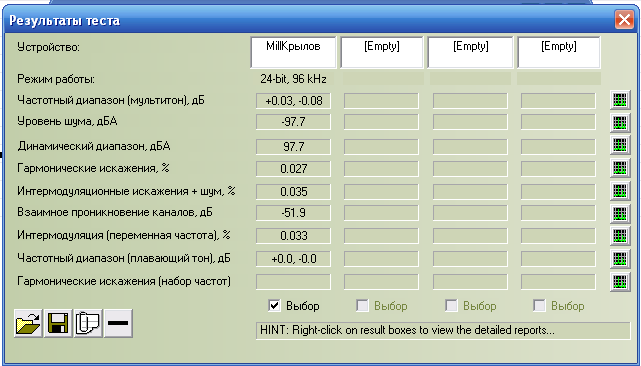Image resolution: width=641 pixels, height=366 pixels.
Task: Toggle Выбор checkbox under second device column
Action: [x=362, y=305]
